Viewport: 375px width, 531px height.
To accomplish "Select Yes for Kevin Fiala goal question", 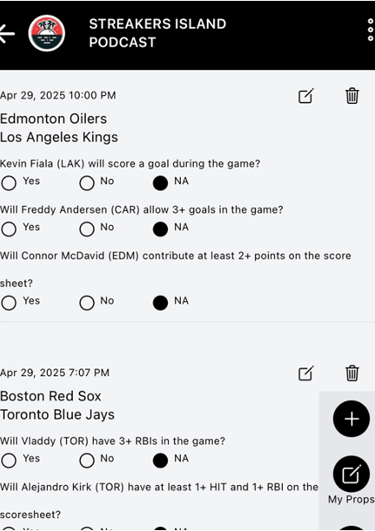I will (x=9, y=183).
